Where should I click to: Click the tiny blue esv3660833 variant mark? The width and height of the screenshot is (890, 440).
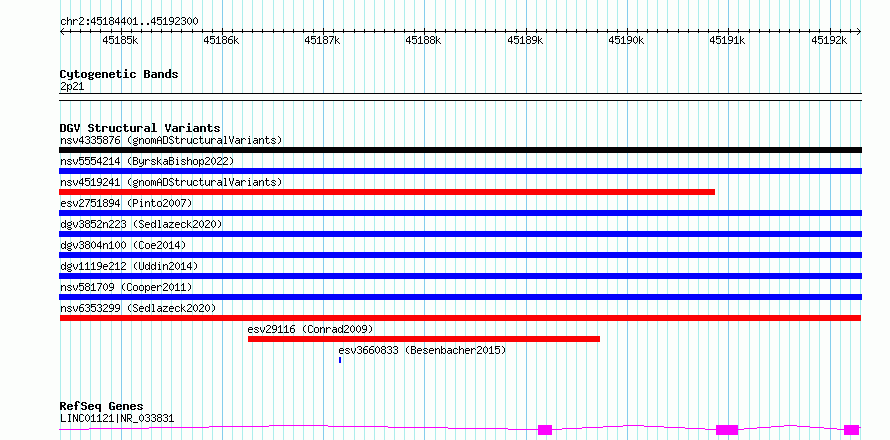tap(340, 360)
